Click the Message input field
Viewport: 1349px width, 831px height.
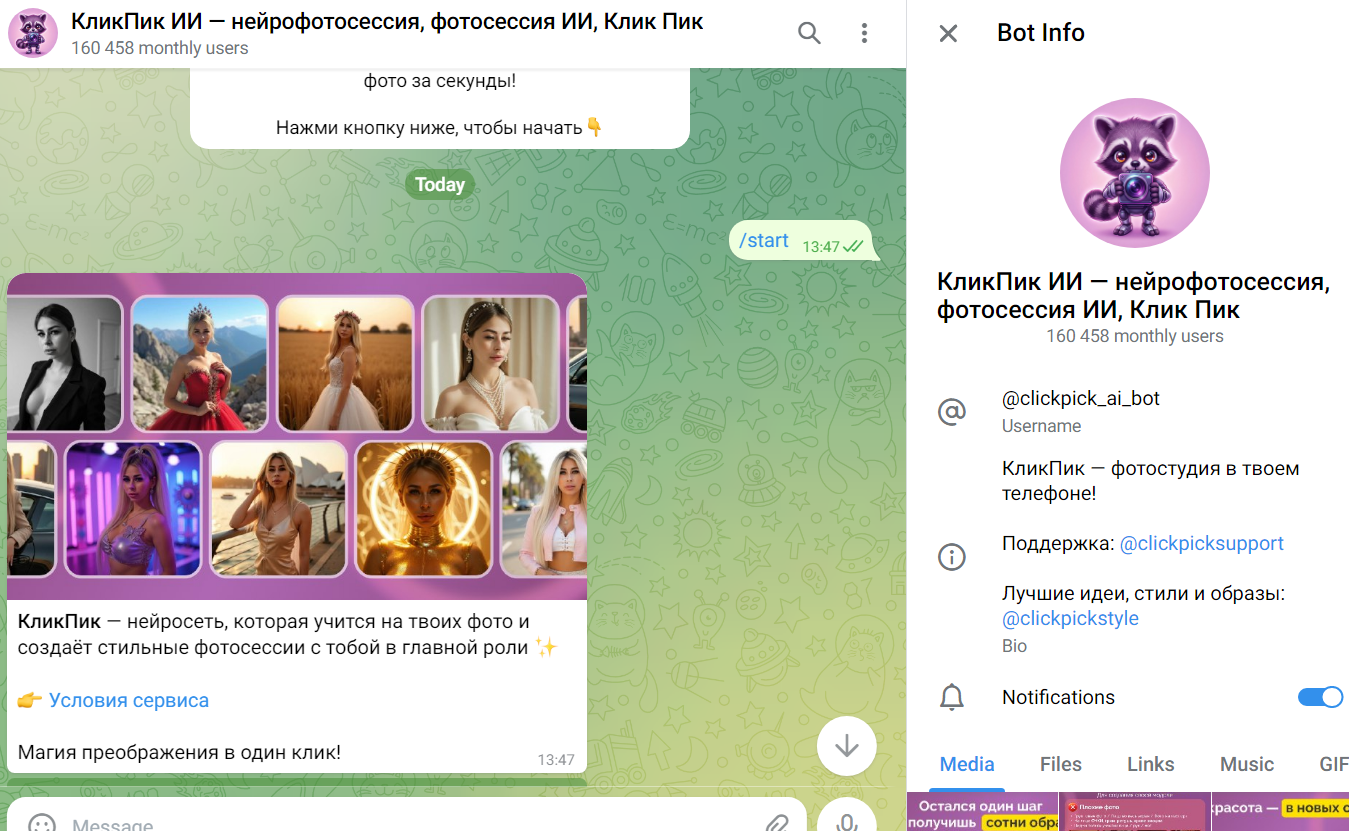click(x=400, y=824)
